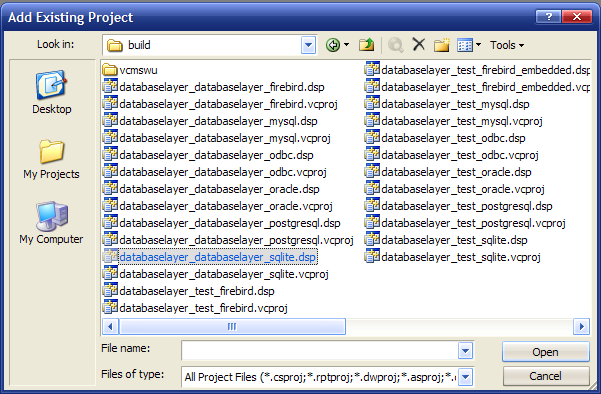
Task: Click scroll left arrow of file list
Action: (x=110, y=327)
